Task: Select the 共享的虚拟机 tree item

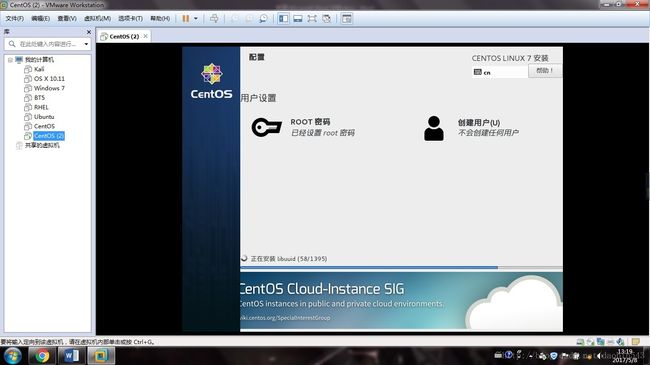Action: click(x=42, y=146)
